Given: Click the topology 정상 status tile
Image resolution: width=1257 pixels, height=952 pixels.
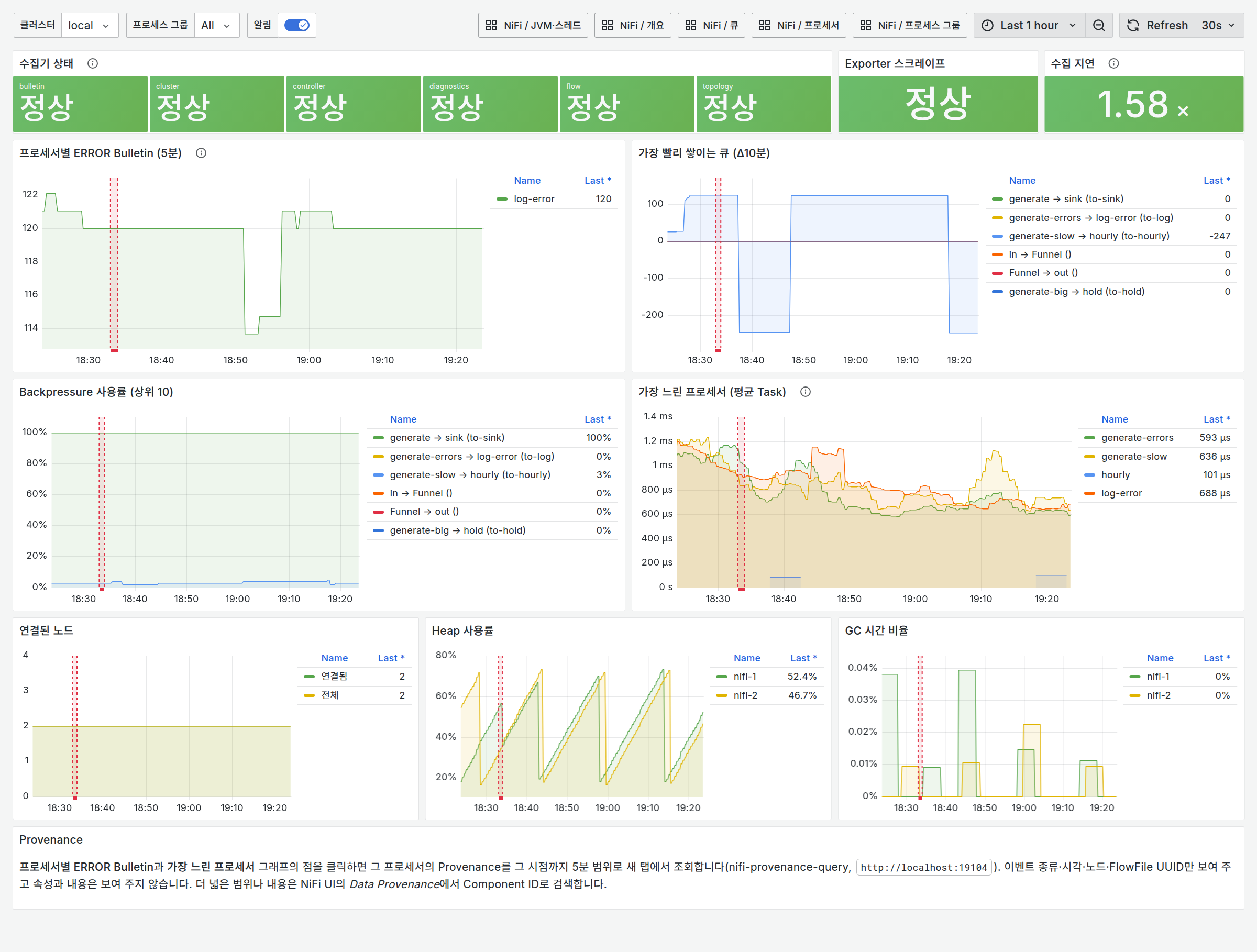Looking at the screenshot, I should tap(763, 105).
